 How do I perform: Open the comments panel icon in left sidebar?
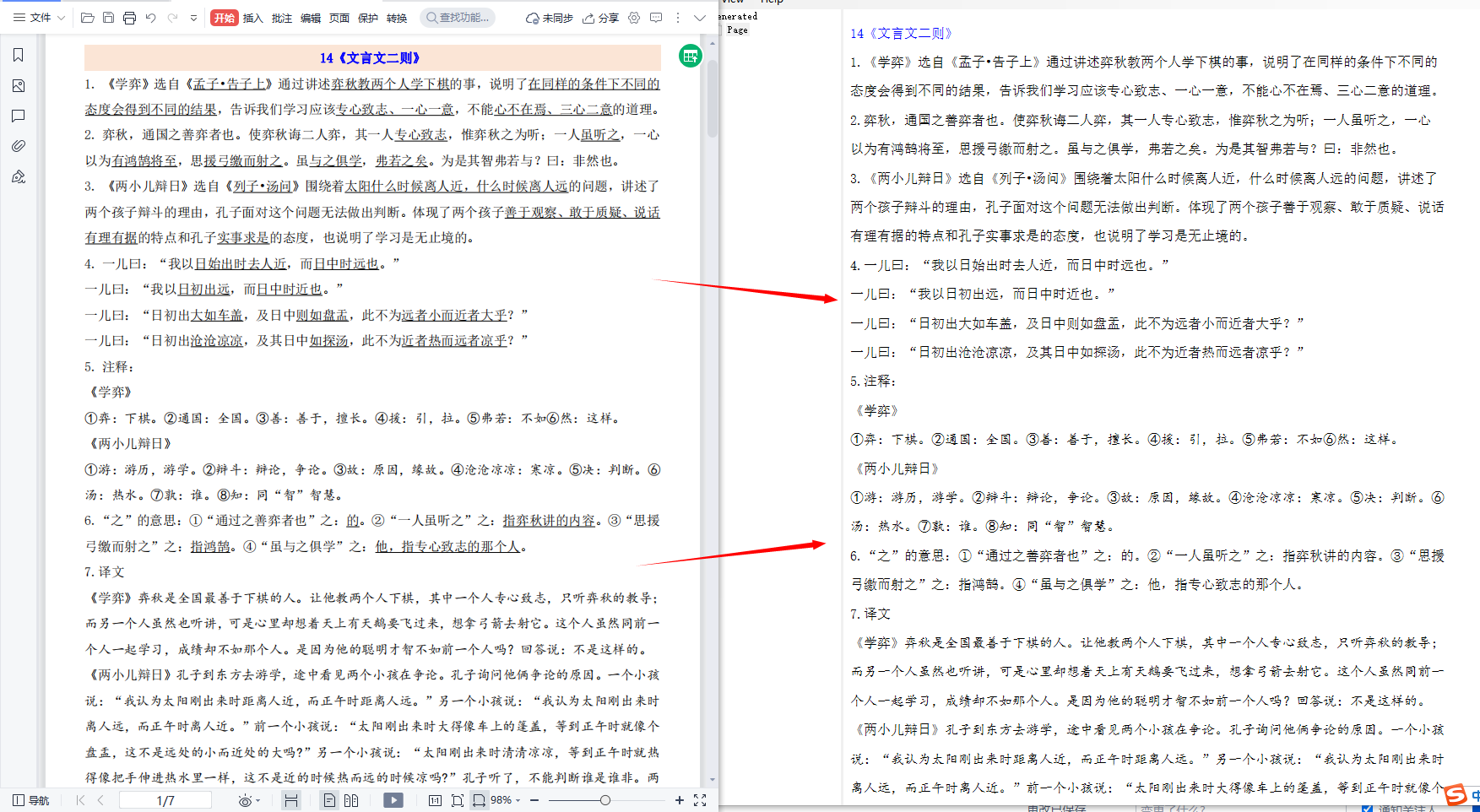click(x=19, y=116)
